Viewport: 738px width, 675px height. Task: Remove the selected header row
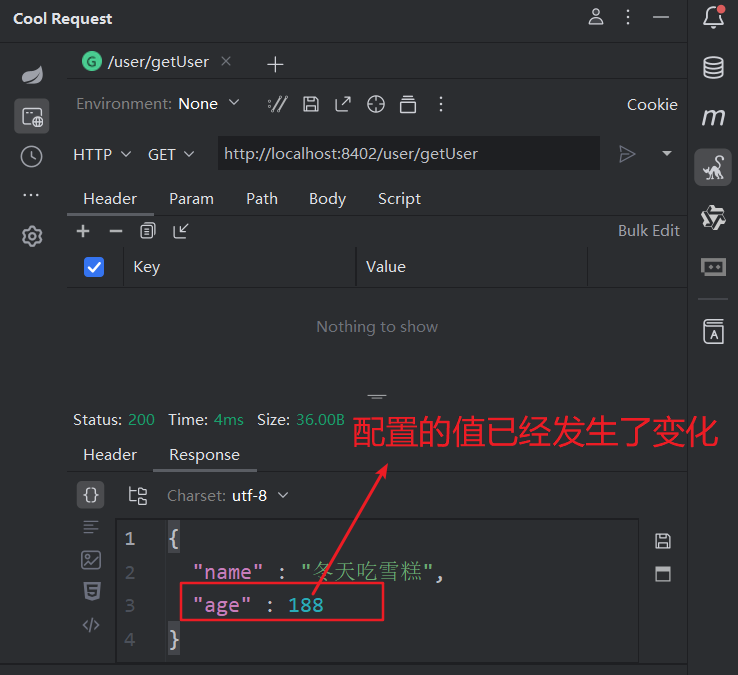pos(116,231)
